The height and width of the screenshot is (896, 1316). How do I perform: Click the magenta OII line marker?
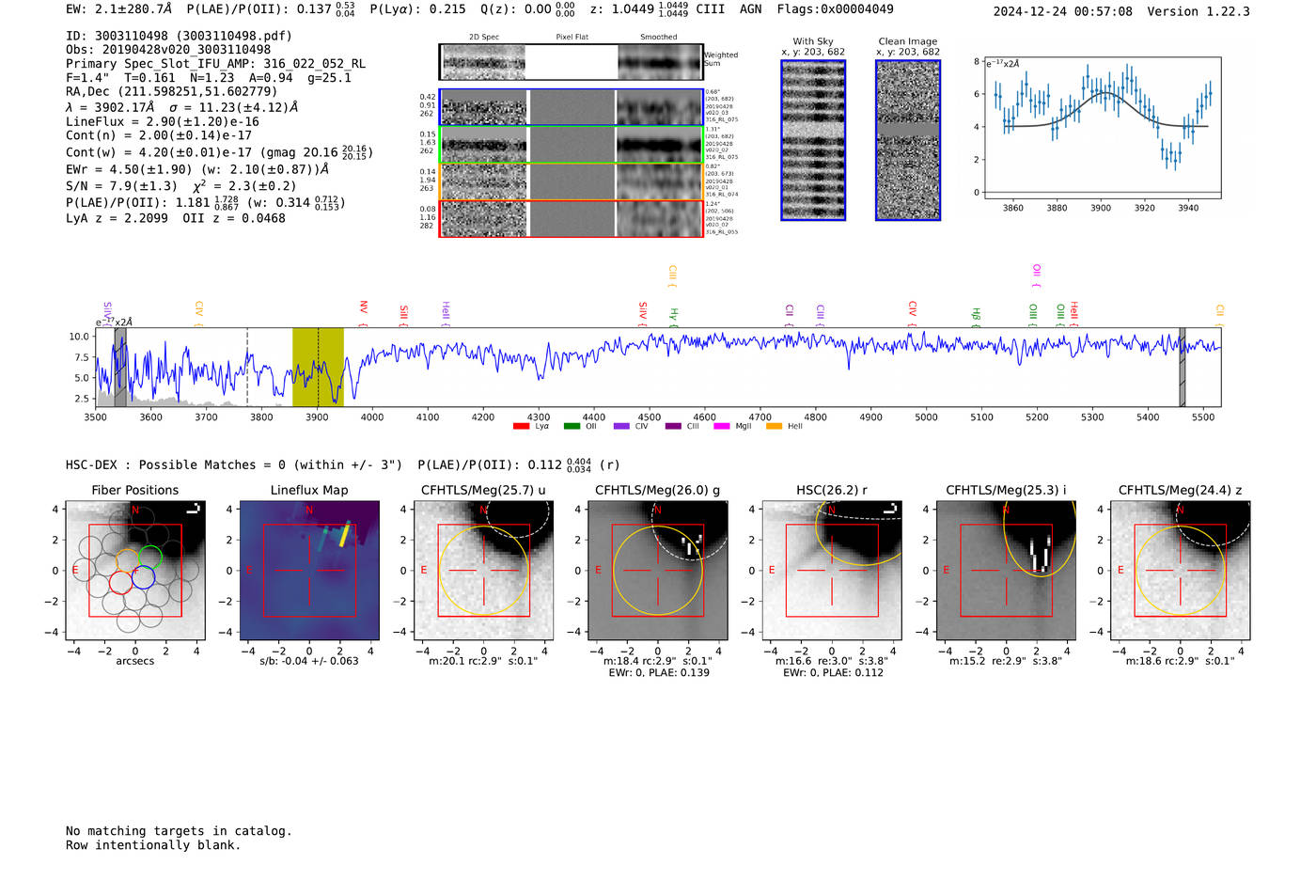pyautogui.click(x=1037, y=275)
